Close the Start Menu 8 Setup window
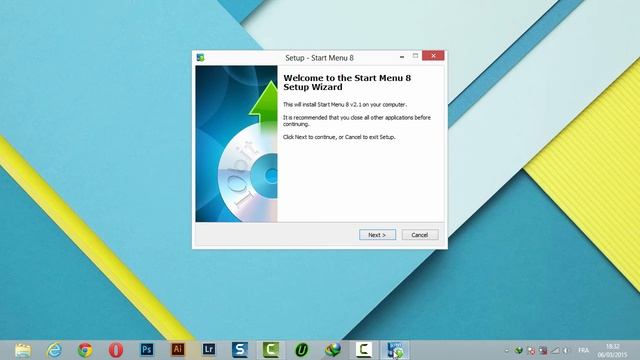This screenshot has width=640, height=360. tap(433, 56)
